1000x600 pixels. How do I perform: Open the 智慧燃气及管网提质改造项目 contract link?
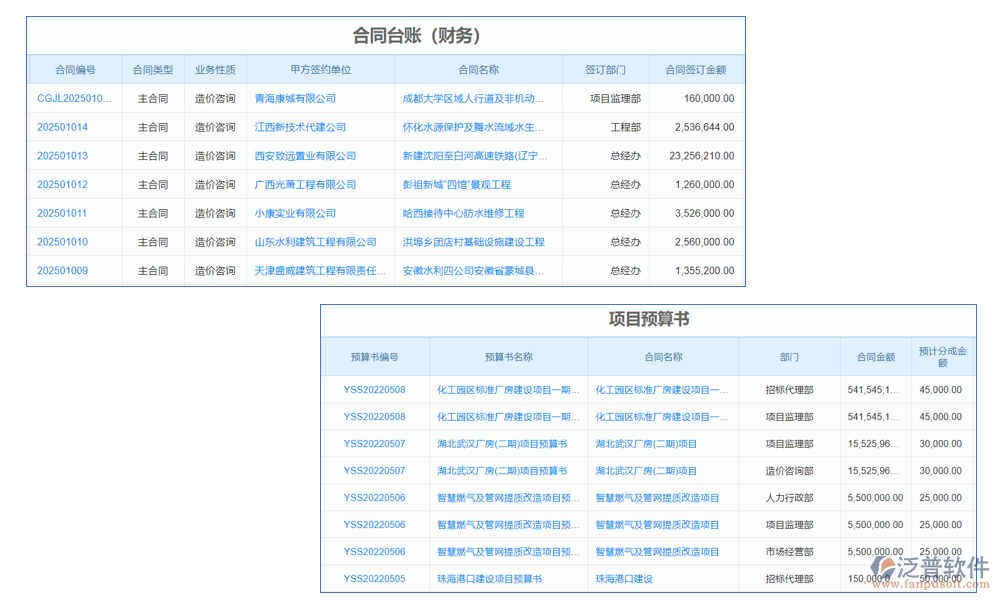coord(657,497)
